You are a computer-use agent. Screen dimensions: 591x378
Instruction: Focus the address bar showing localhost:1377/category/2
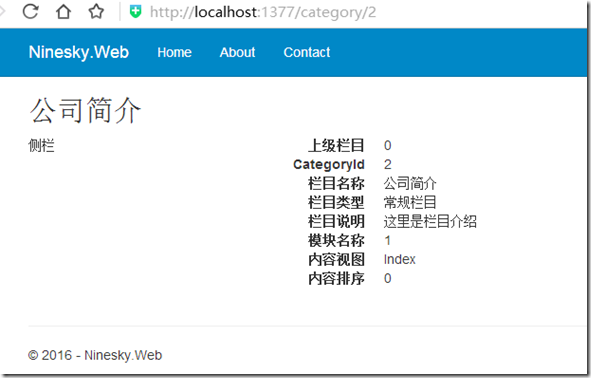click(263, 12)
